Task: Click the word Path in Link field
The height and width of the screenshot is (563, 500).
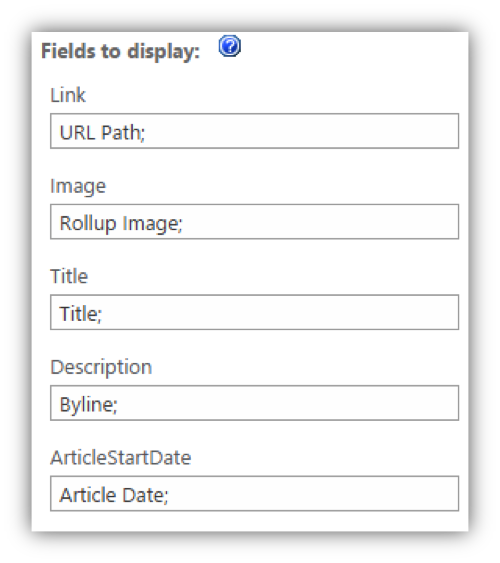Action: coord(121,132)
